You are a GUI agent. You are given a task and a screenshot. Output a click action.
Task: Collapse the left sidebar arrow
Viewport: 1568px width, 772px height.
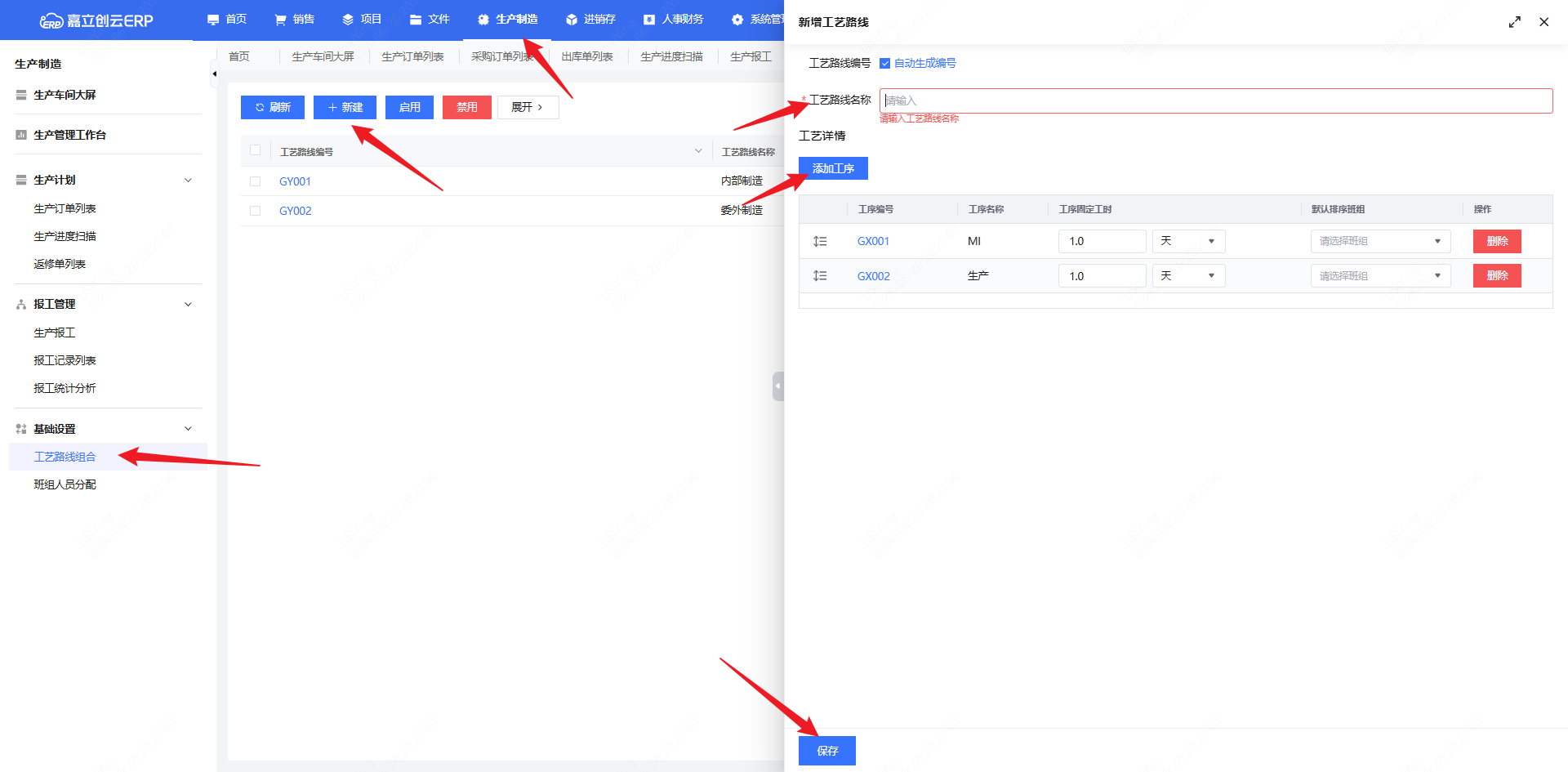pyautogui.click(x=214, y=74)
